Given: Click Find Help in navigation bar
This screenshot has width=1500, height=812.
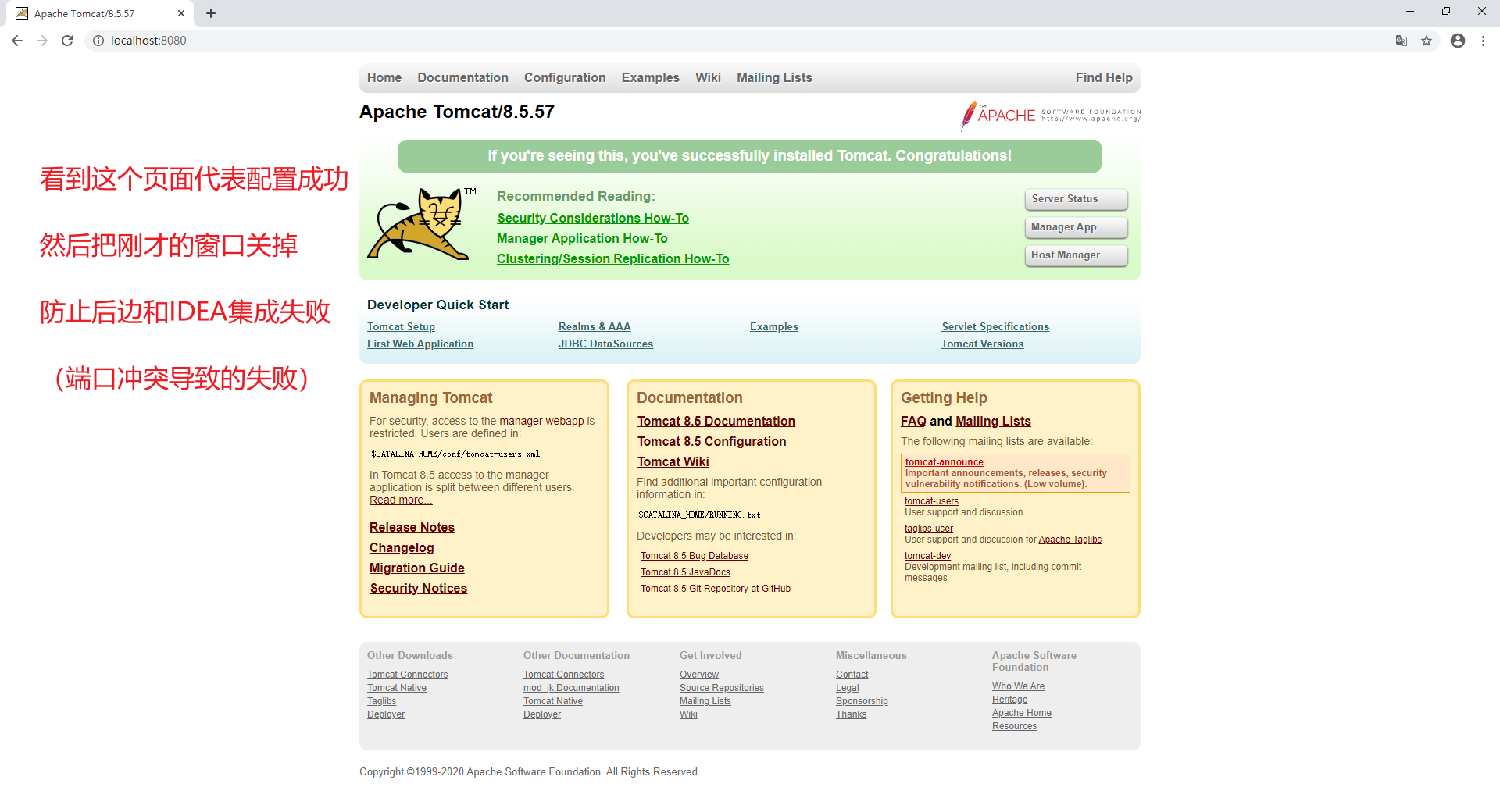Looking at the screenshot, I should 1104,77.
